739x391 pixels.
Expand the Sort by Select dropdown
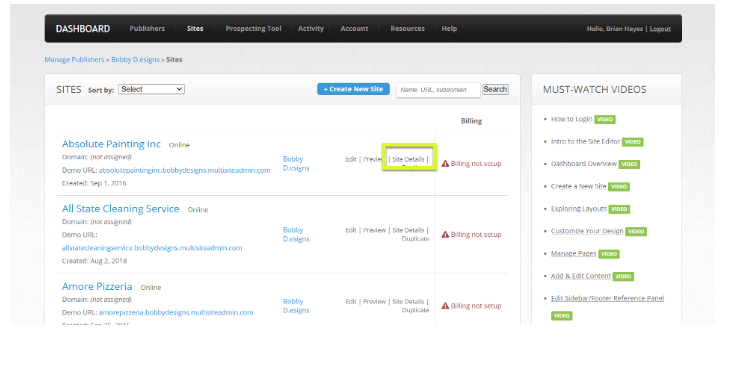(x=151, y=89)
